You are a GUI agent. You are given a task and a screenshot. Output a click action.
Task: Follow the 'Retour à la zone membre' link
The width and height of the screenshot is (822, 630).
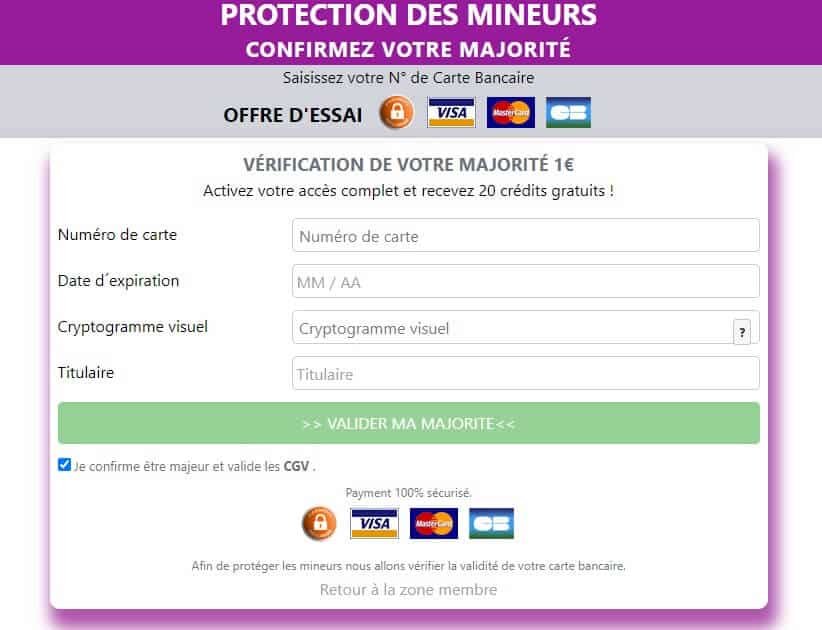[408, 590]
